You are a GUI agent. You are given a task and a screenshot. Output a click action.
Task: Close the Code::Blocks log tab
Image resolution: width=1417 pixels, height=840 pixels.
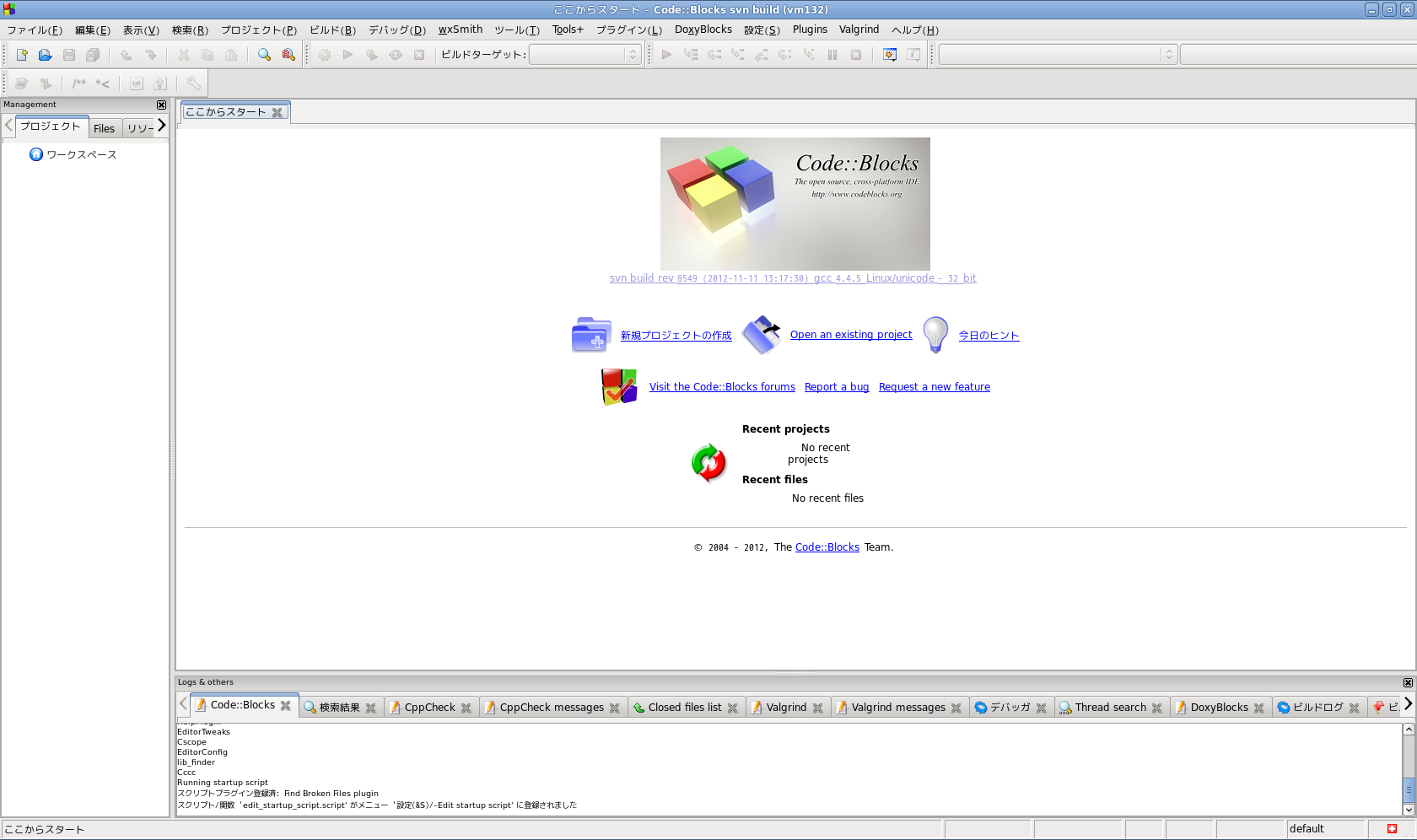tap(286, 706)
